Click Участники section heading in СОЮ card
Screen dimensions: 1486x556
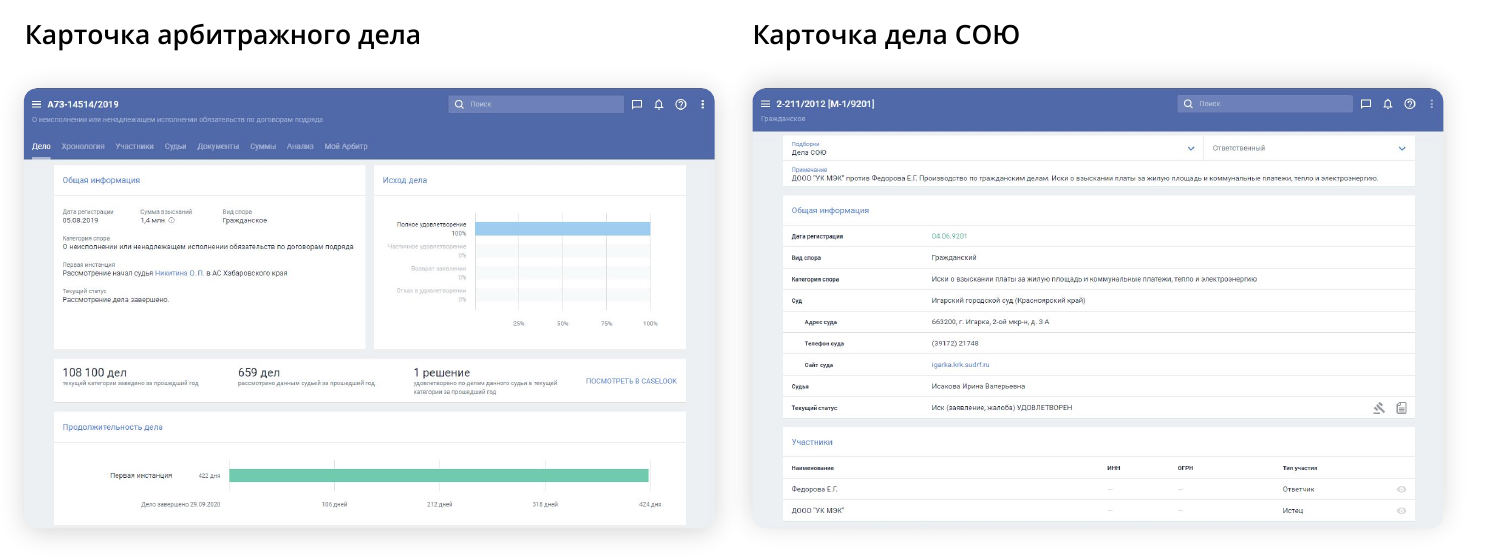[812, 442]
